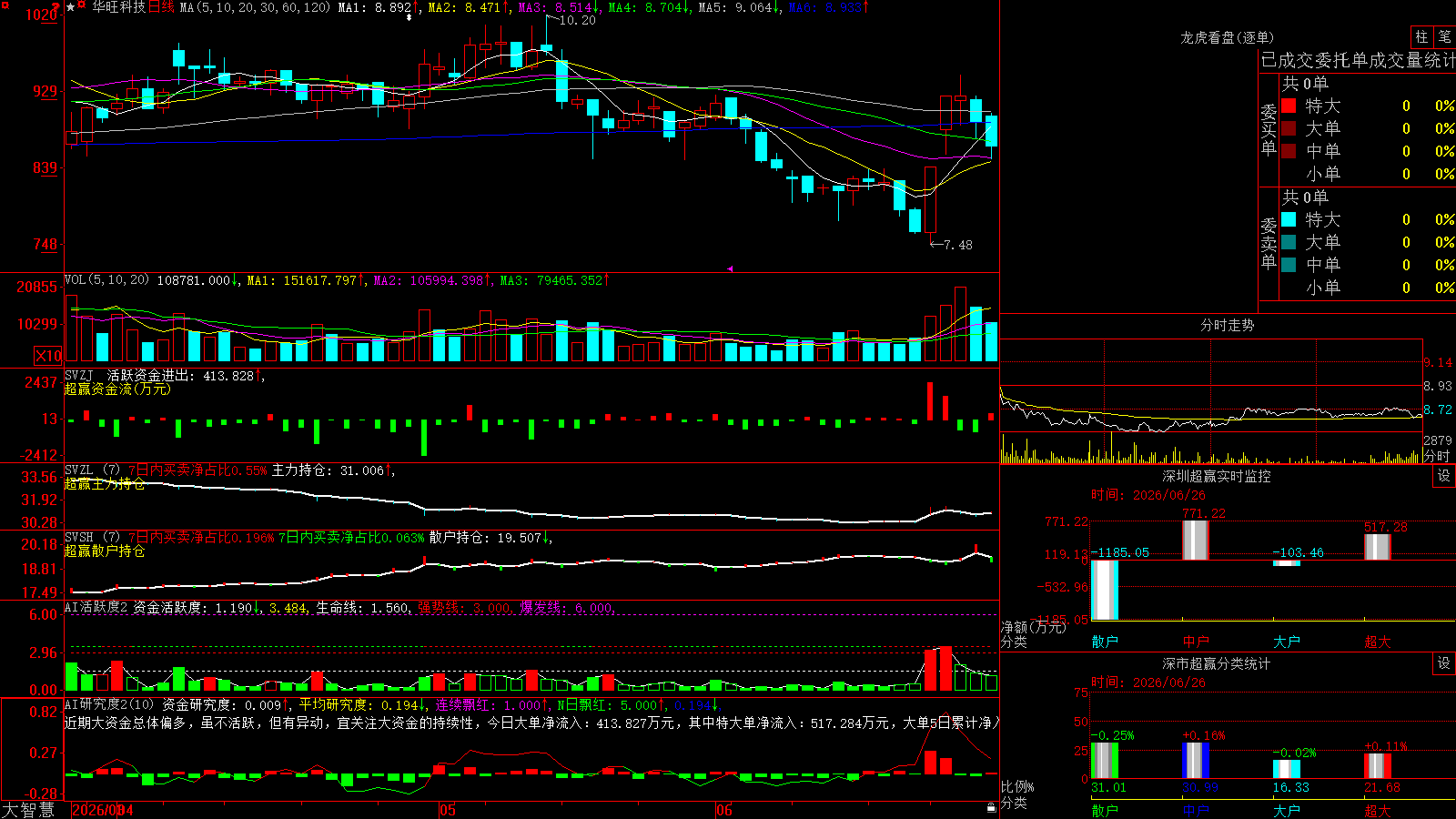The width and height of the screenshot is (1456, 819).
Task: Click the teal 中单 sell-order swatch
Action: pos(1289,265)
